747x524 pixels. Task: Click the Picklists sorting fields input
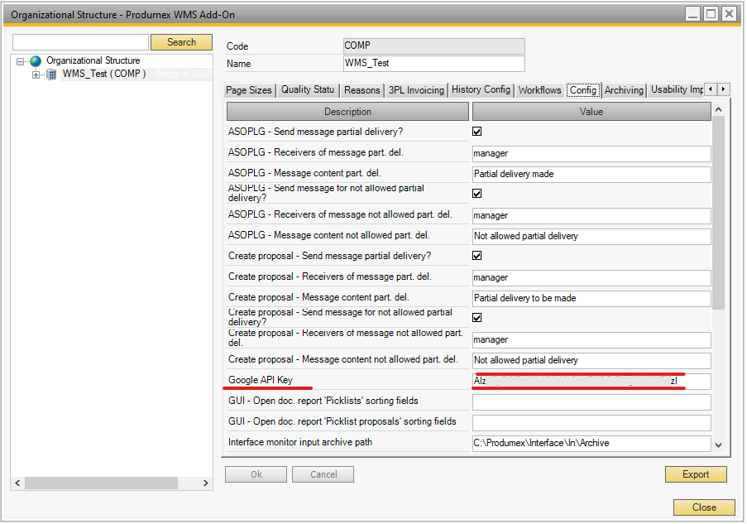point(591,402)
